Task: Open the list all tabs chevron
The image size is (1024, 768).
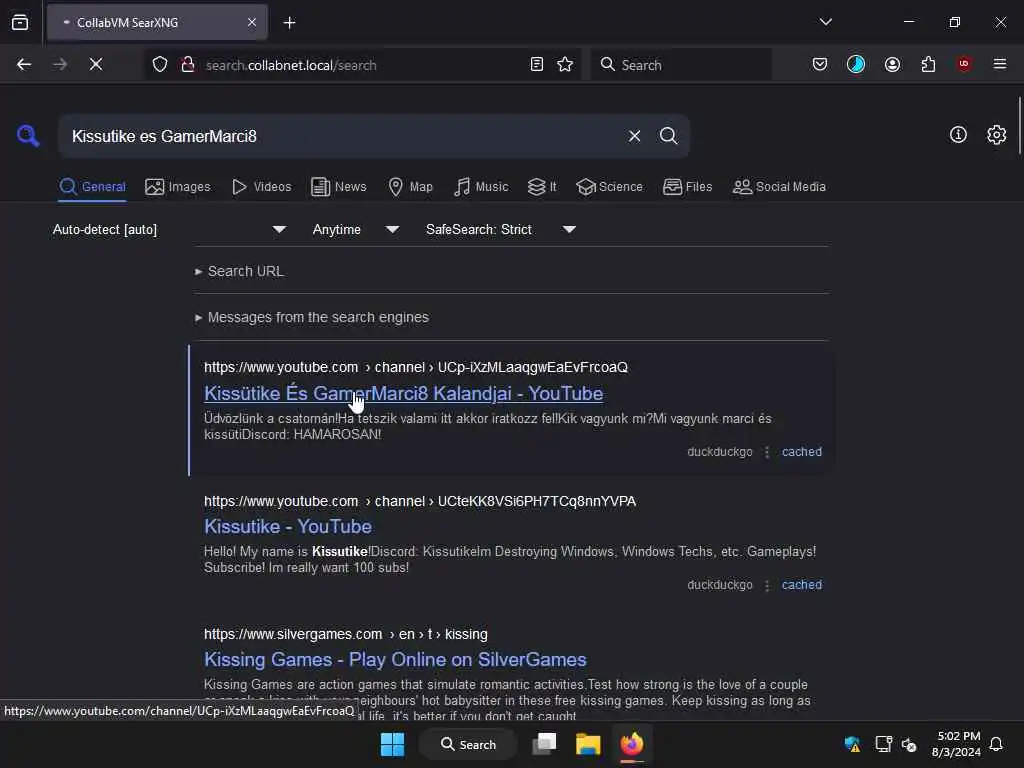Action: (825, 22)
